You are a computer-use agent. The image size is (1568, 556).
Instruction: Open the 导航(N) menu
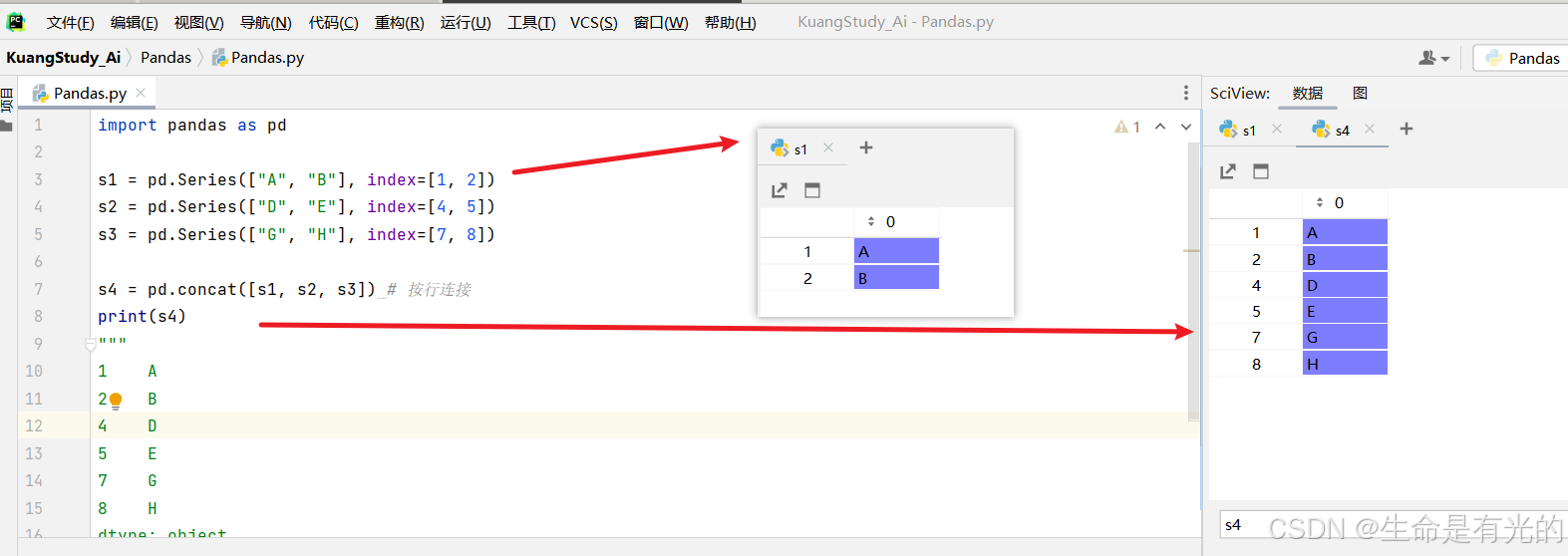tap(265, 22)
